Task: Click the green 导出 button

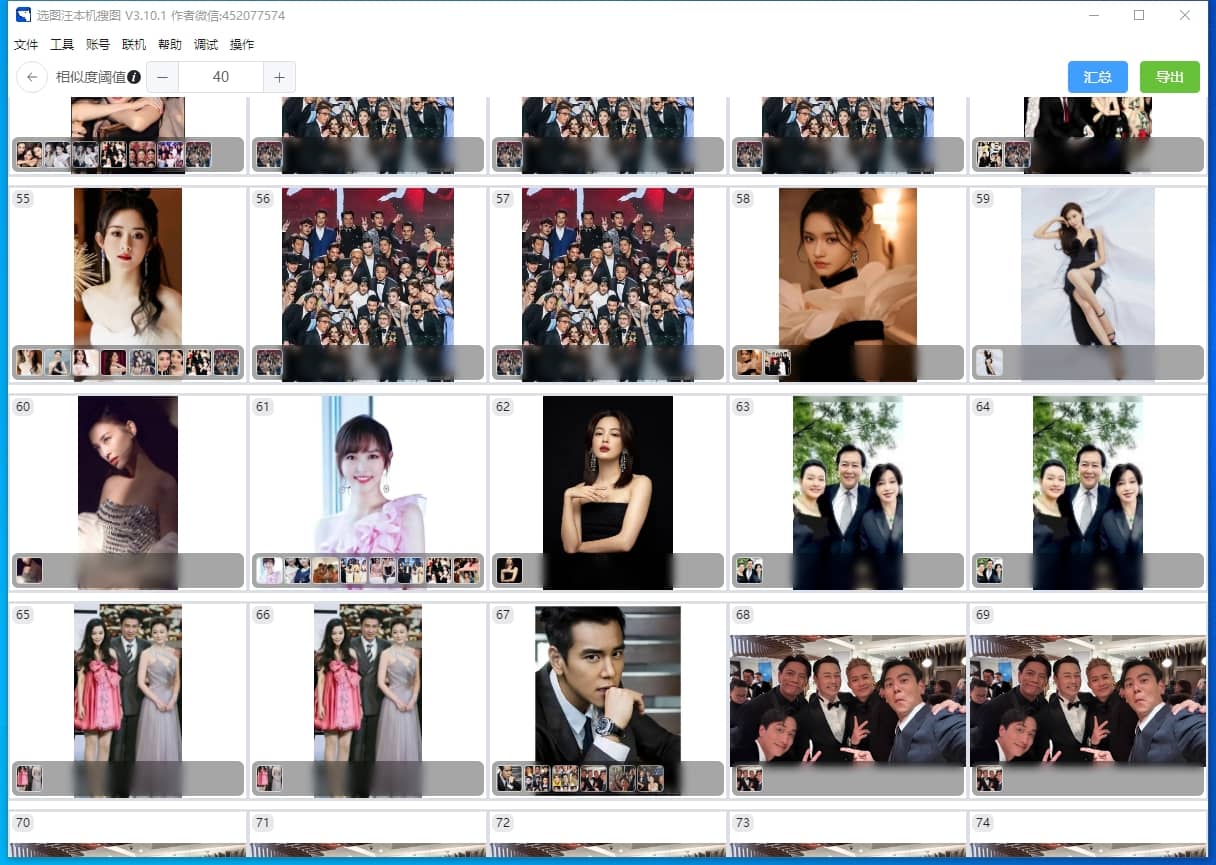Action: (x=1170, y=77)
